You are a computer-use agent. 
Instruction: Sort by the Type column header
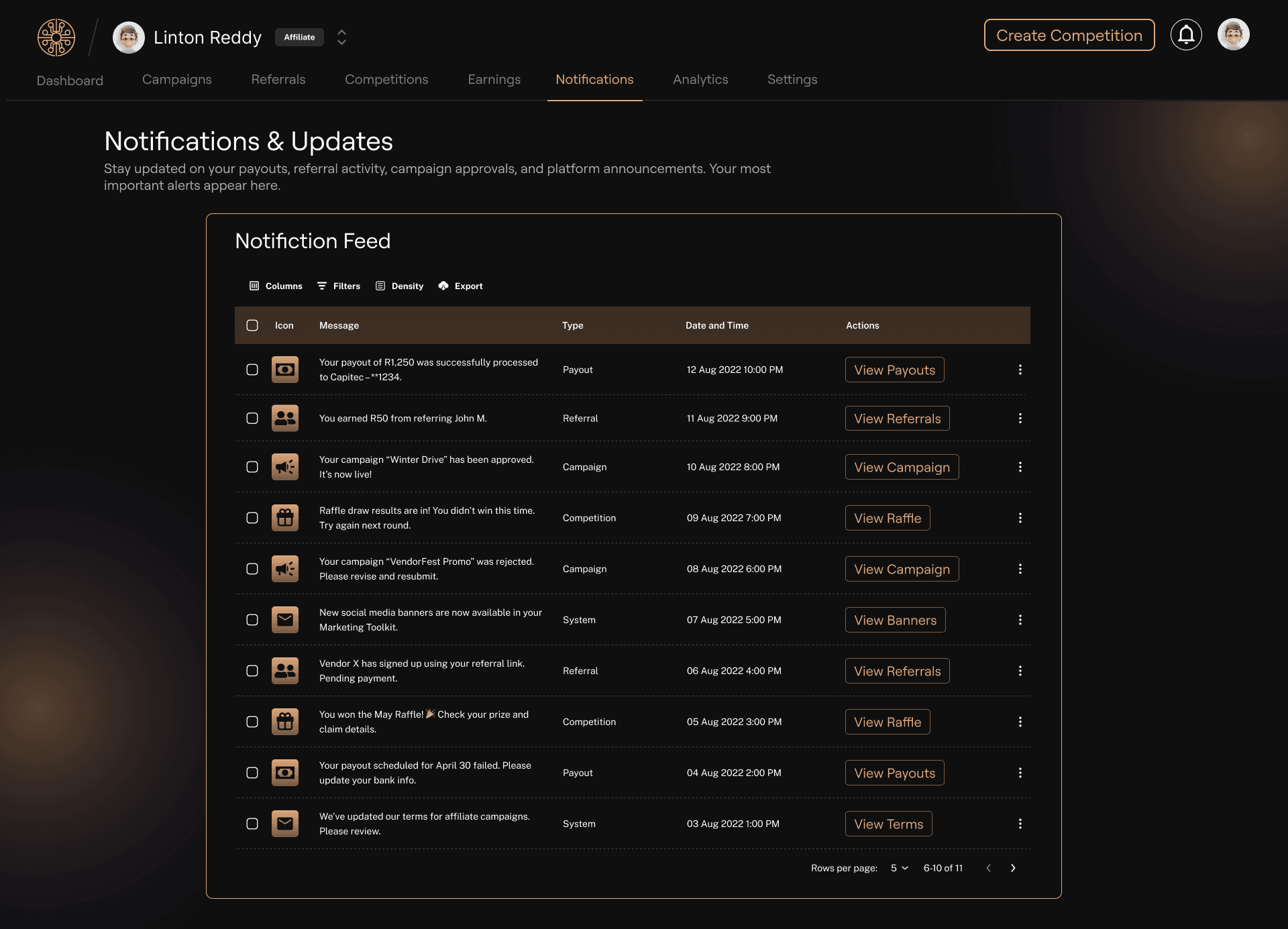pos(573,325)
